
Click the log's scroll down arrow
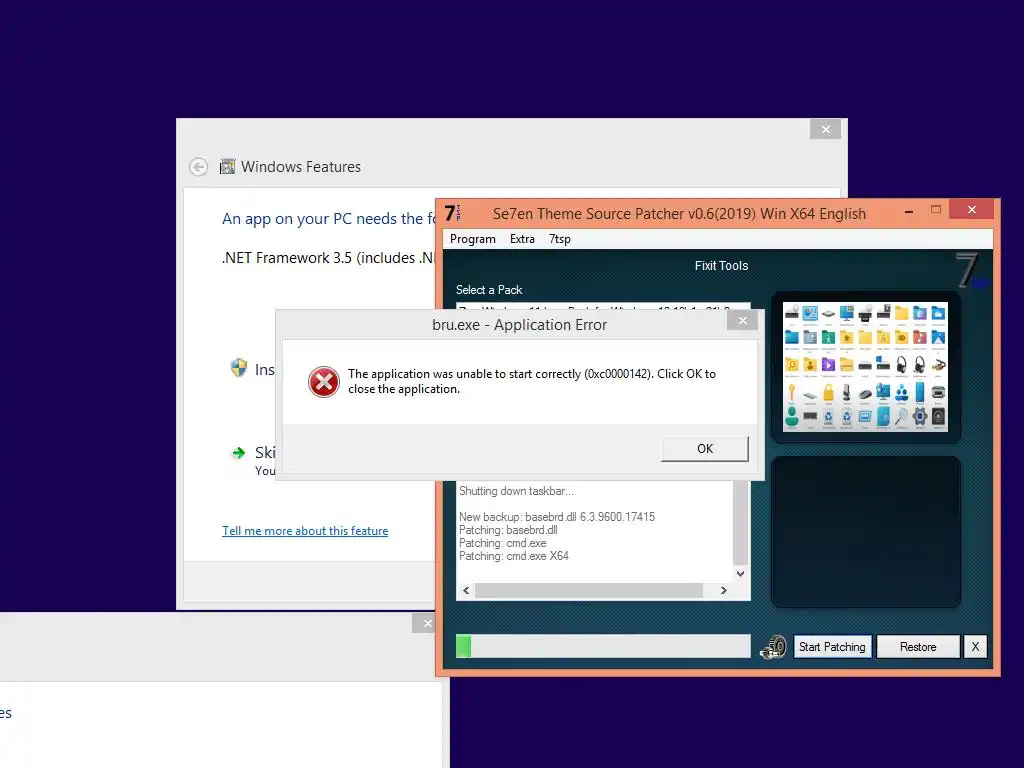tap(740, 574)
